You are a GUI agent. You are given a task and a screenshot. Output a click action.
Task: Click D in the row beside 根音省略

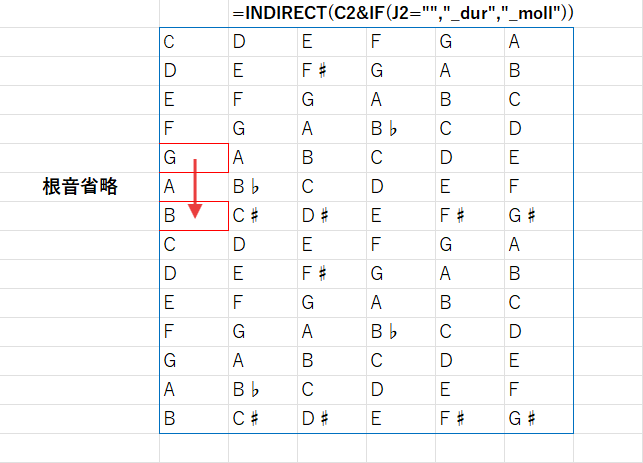point(401,187)
